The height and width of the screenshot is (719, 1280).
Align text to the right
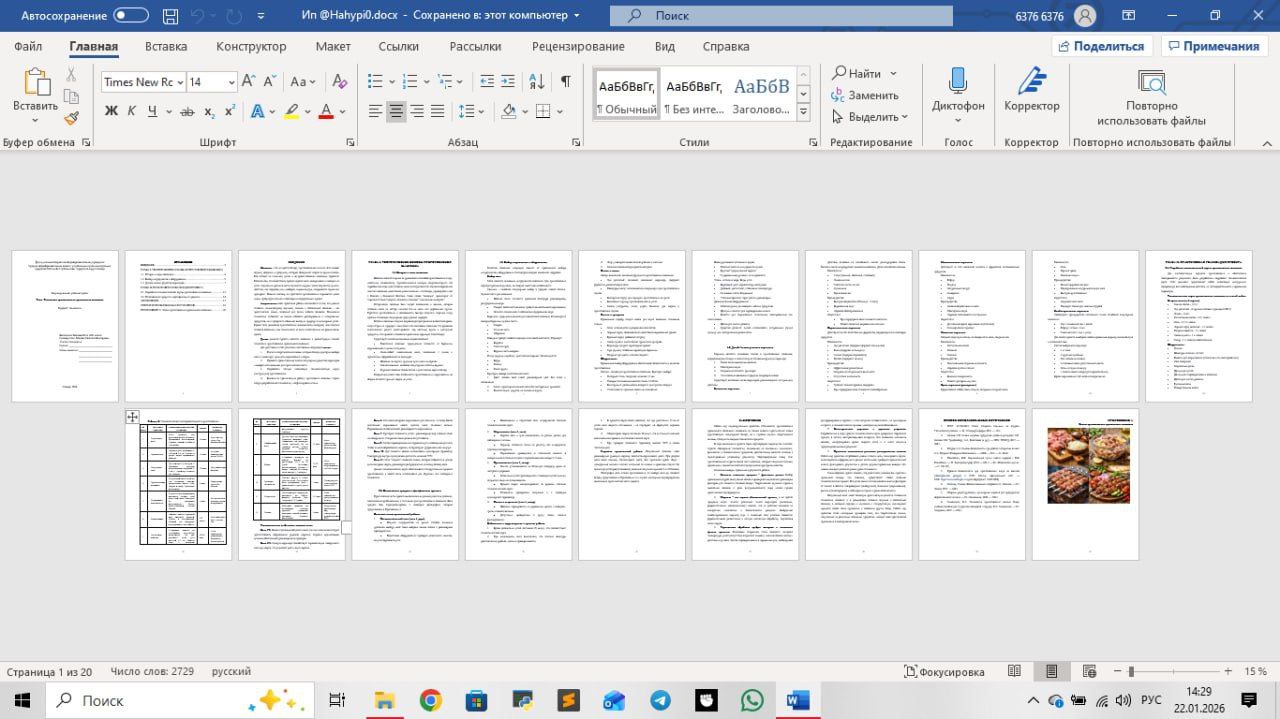(x=418, y=111)
